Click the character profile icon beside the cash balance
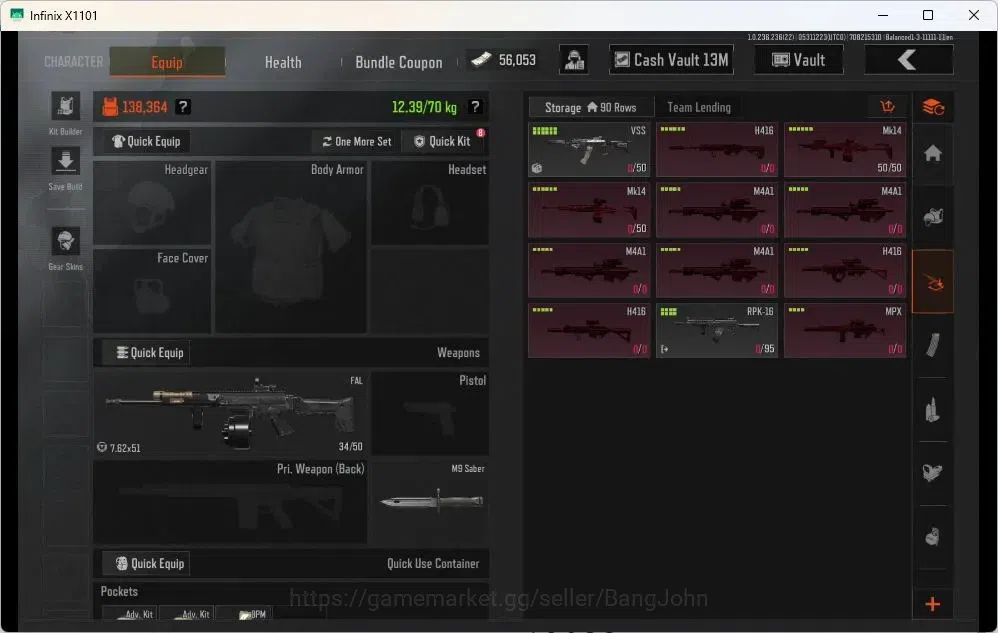 click(573, 60)
